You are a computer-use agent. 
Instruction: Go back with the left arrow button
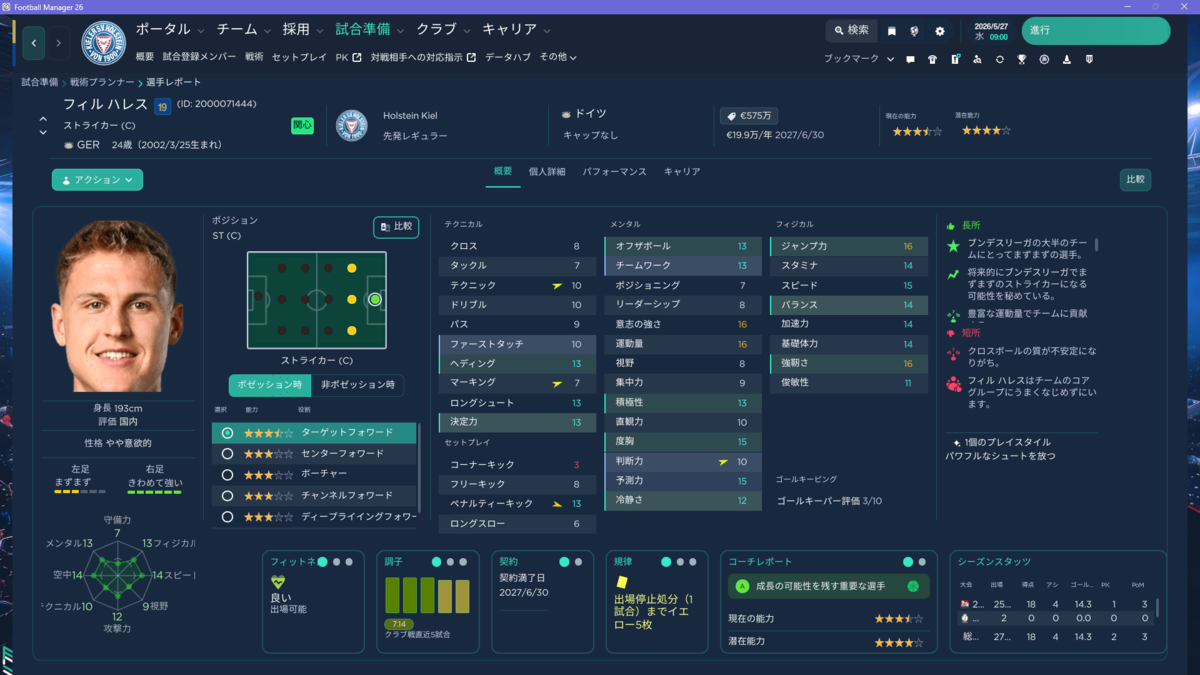(x=35, y=43)
